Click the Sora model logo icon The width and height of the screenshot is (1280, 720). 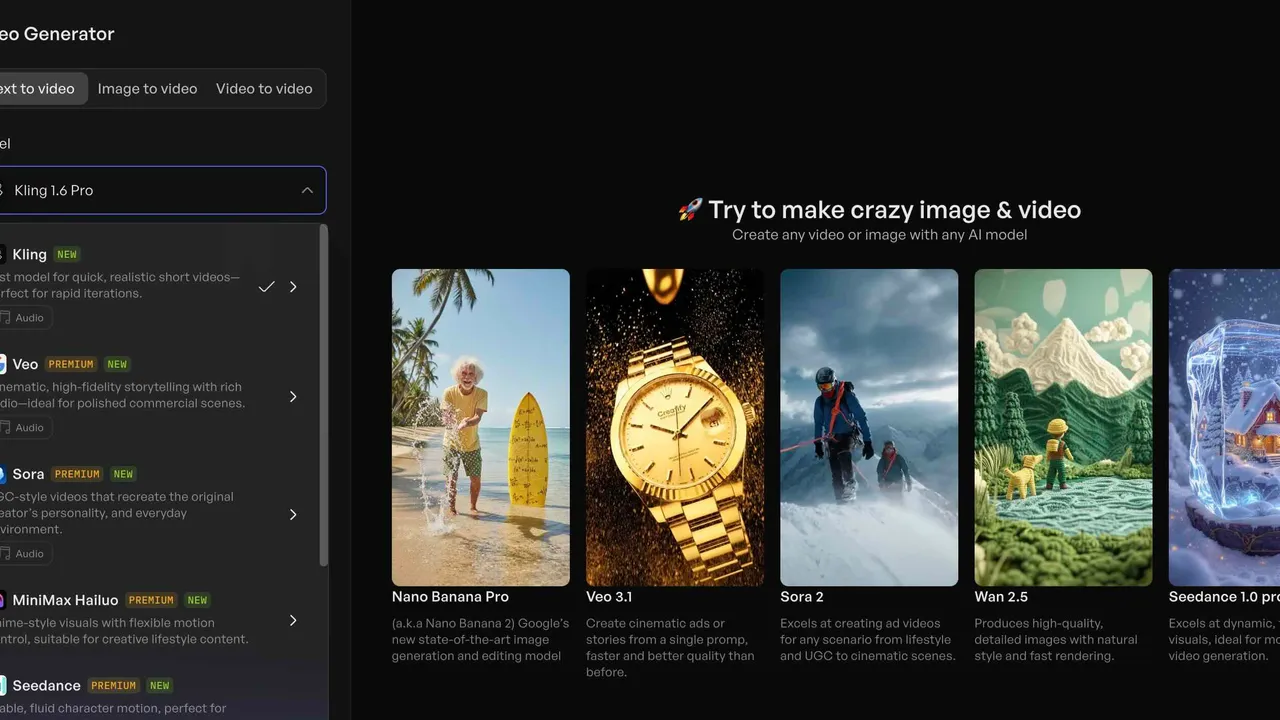[x=2, y=474]
